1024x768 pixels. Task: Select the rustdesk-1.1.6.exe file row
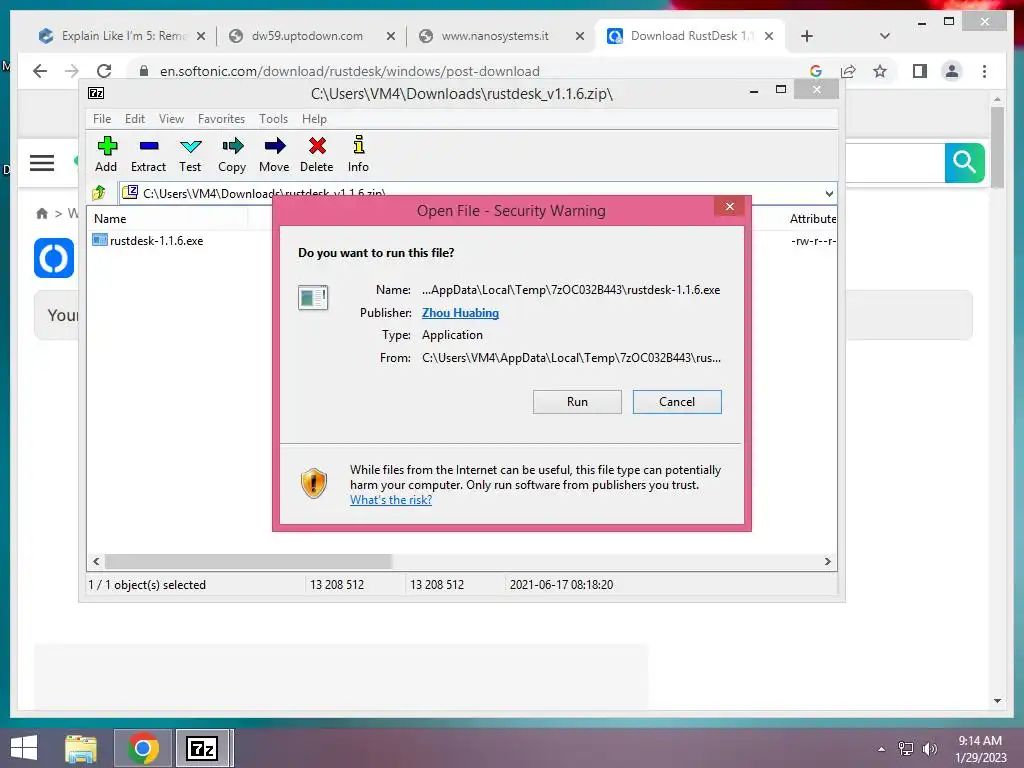(x=148, y=240)
